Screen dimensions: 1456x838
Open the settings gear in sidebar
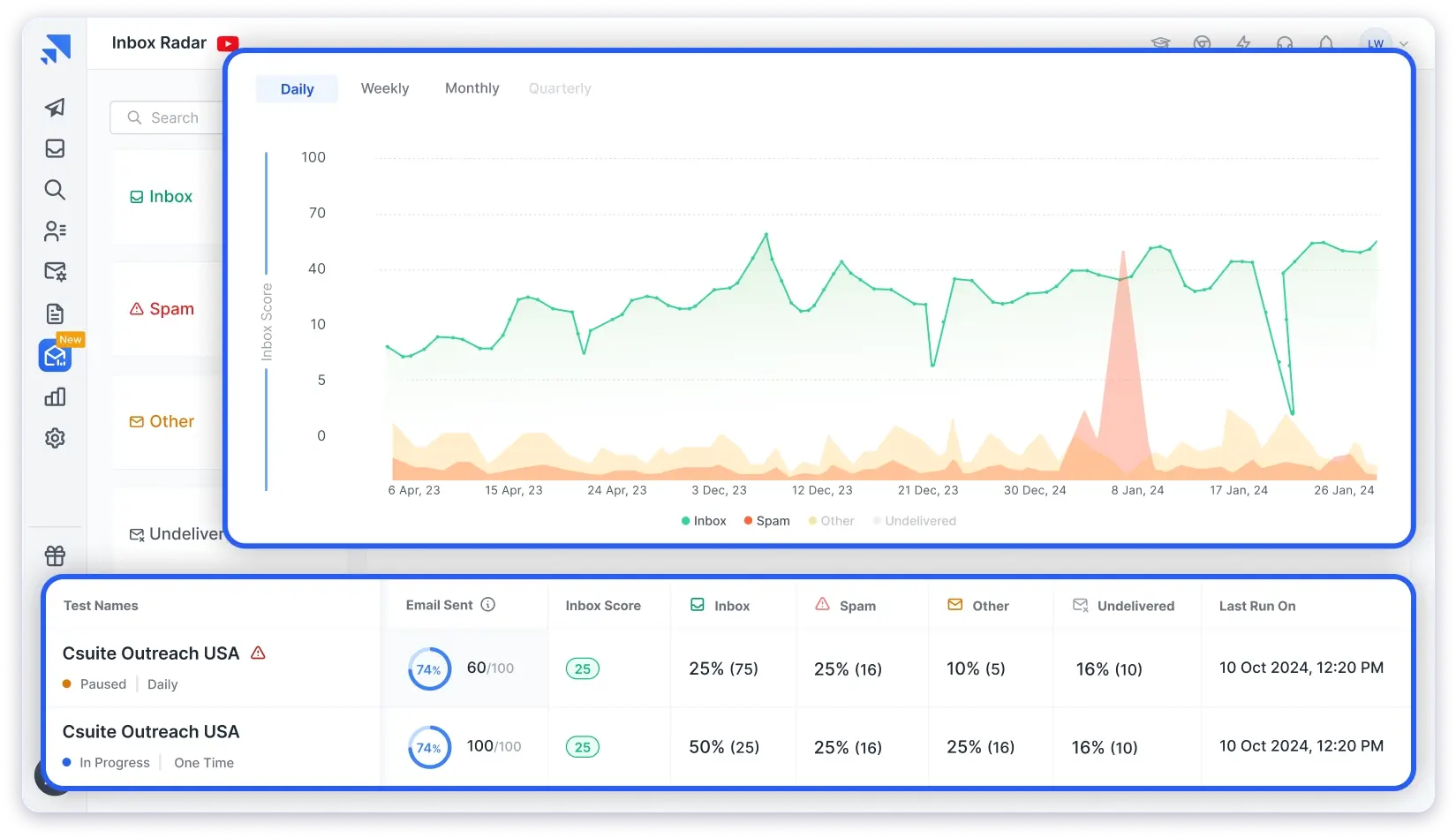pyautogui.click(x=55, y=438)
